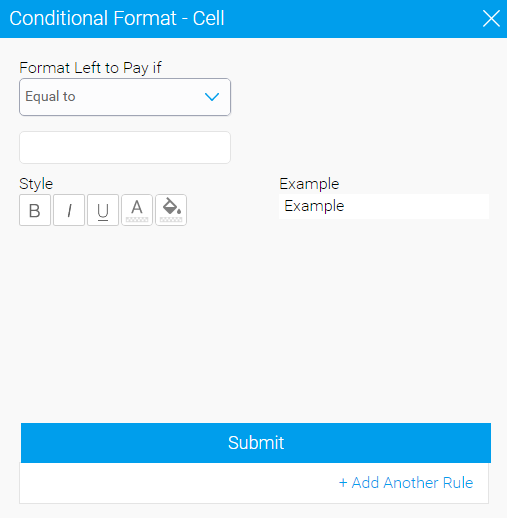The width and height of the screenshot is (507, 518).
Task: Pick the color strip beneath the paint bucket
Action: click(171, 220)
